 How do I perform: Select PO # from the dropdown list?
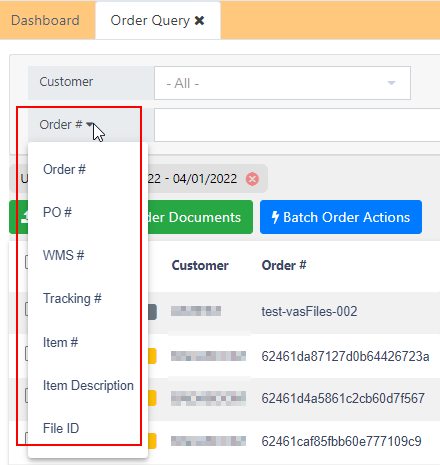pos(57,212)
